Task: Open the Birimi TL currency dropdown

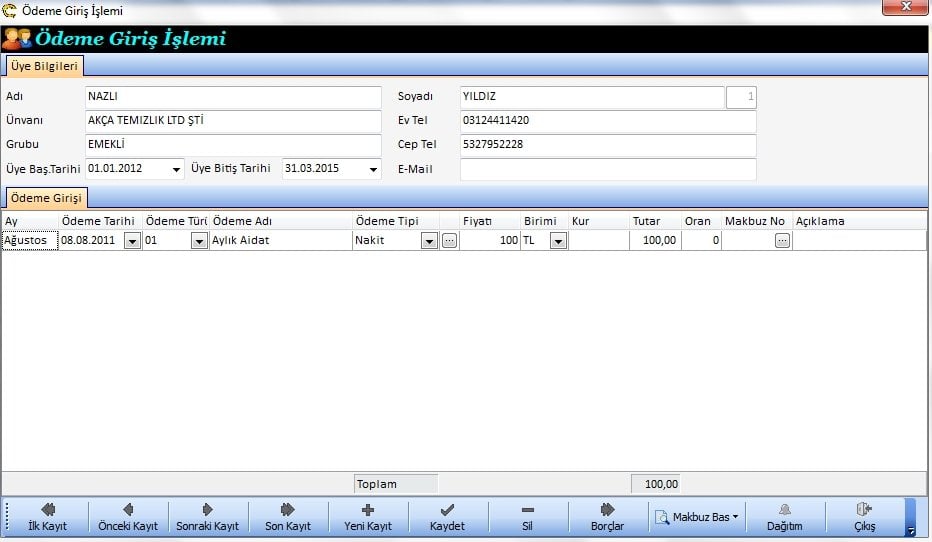Action: click(x=558, y=241)
